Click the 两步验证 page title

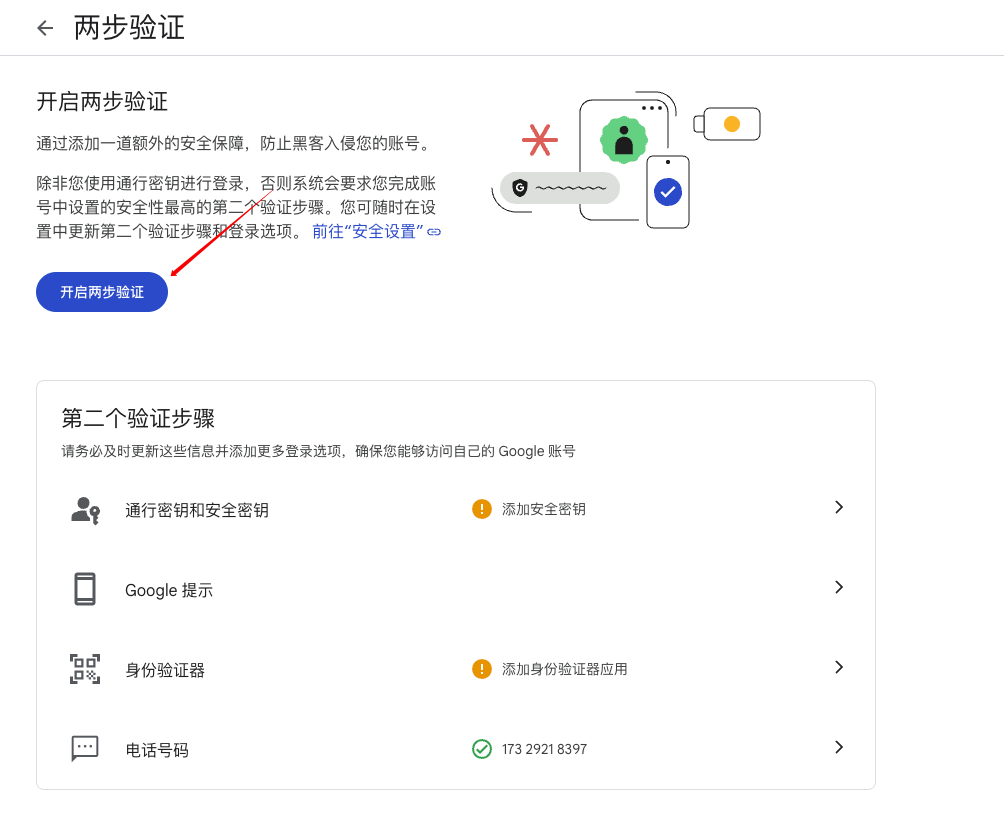tap(129, 28)
